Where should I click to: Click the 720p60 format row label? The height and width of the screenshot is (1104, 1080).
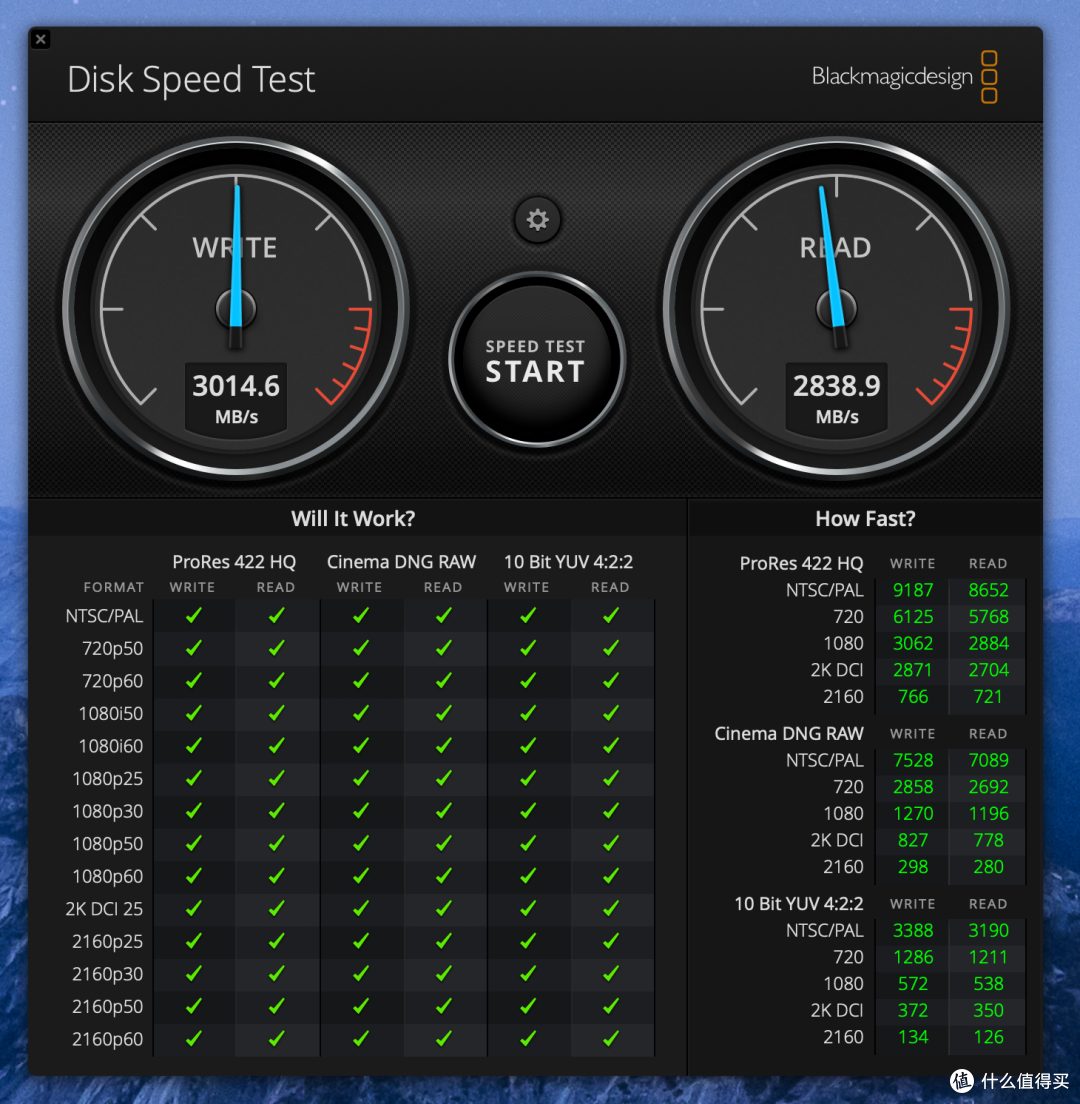113,681
